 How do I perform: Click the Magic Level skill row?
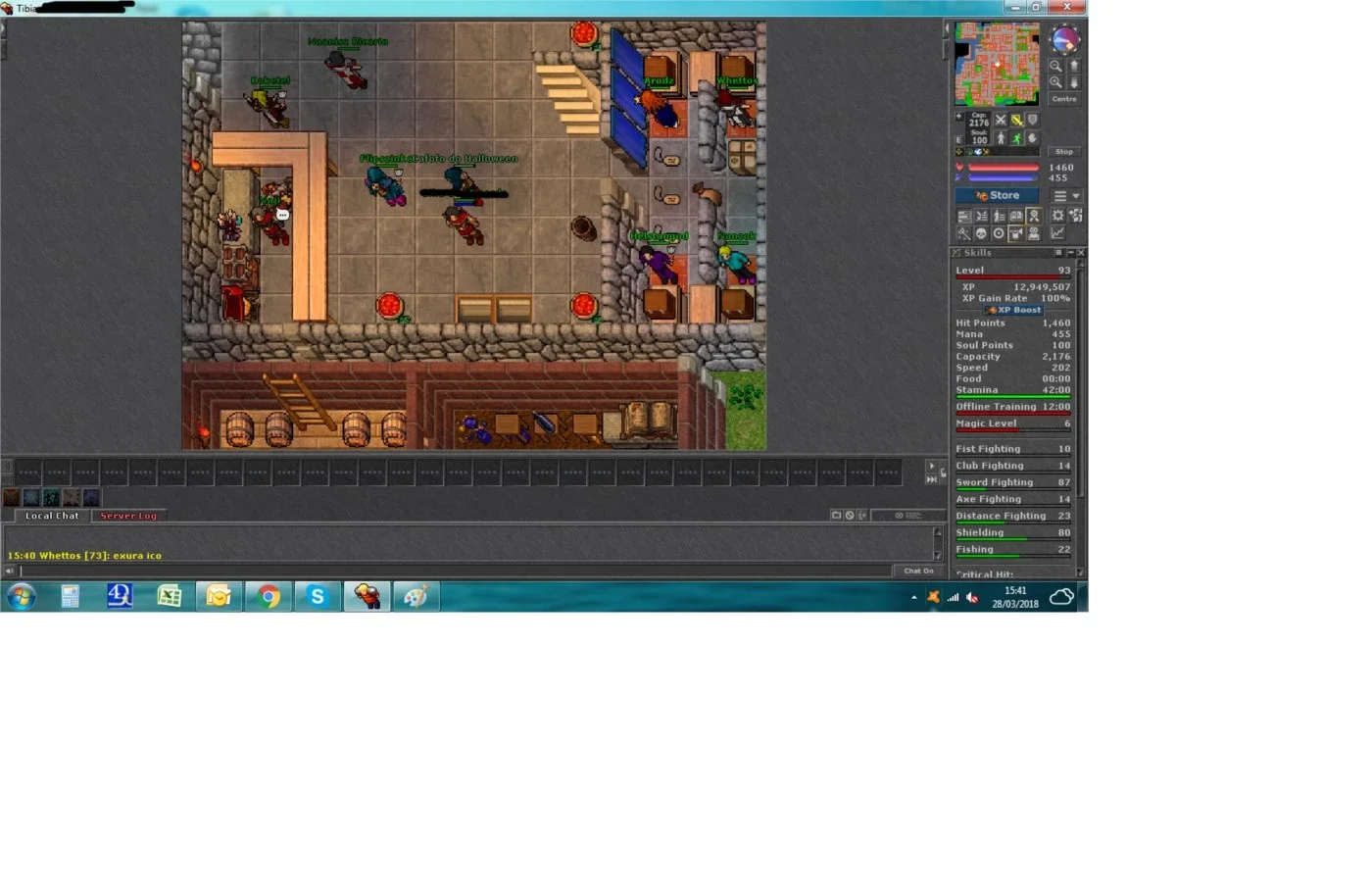pyautogui.click(x=1013, y=423)
